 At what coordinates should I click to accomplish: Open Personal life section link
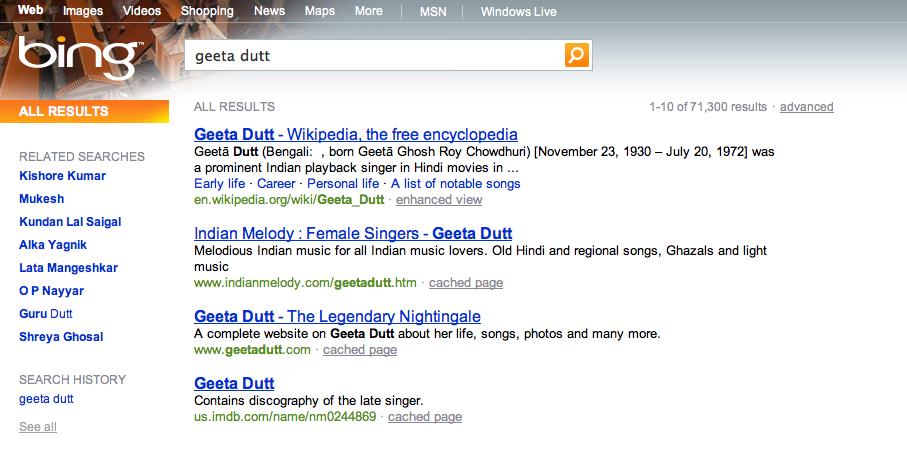(343, 183)
